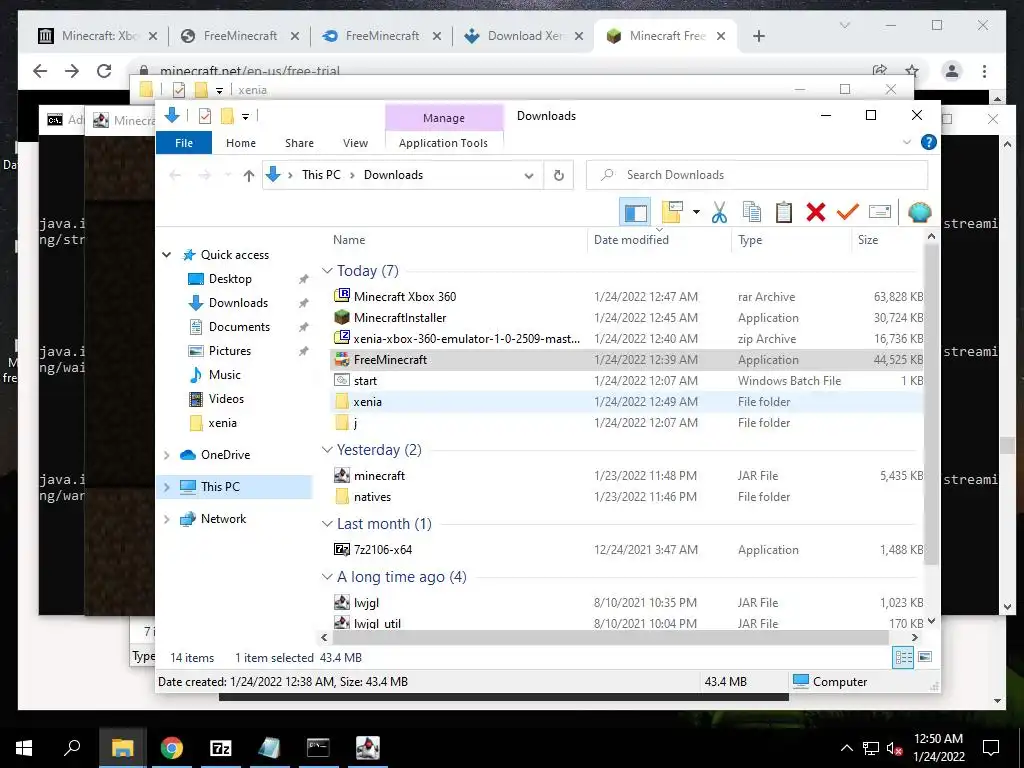Viewport: 1024px width, 768px height.
Task: Open Customize Quick Access Toolbar dropdown
Action: [245, 117]
